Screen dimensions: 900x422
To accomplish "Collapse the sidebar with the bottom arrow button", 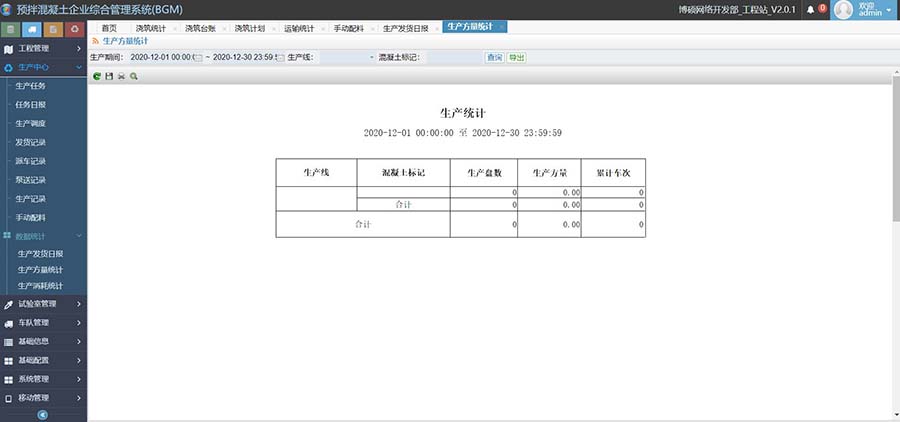I will coord(43,414).
